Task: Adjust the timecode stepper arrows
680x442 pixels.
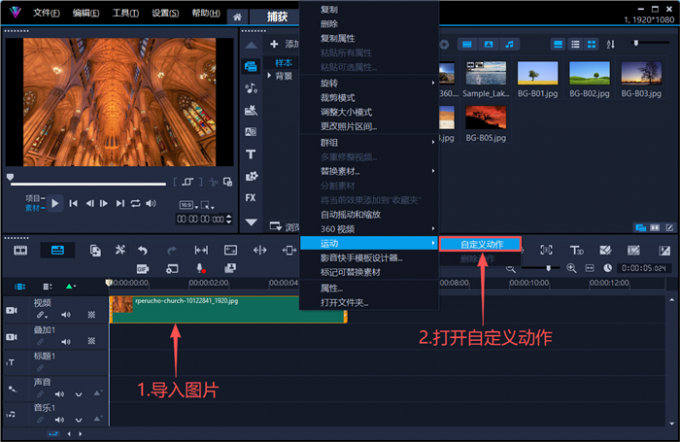Action: [229, 219]
